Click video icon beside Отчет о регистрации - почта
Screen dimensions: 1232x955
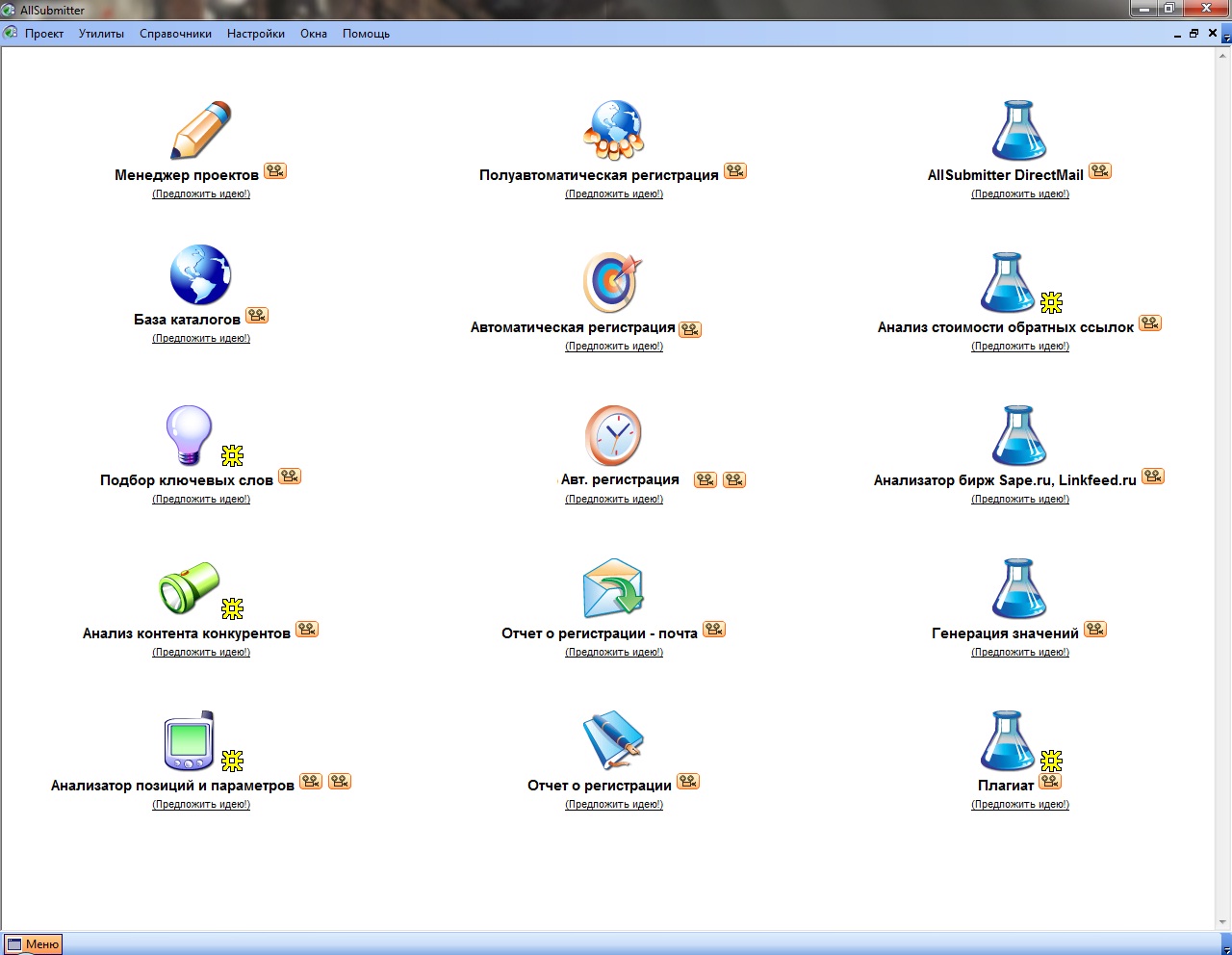714,630
